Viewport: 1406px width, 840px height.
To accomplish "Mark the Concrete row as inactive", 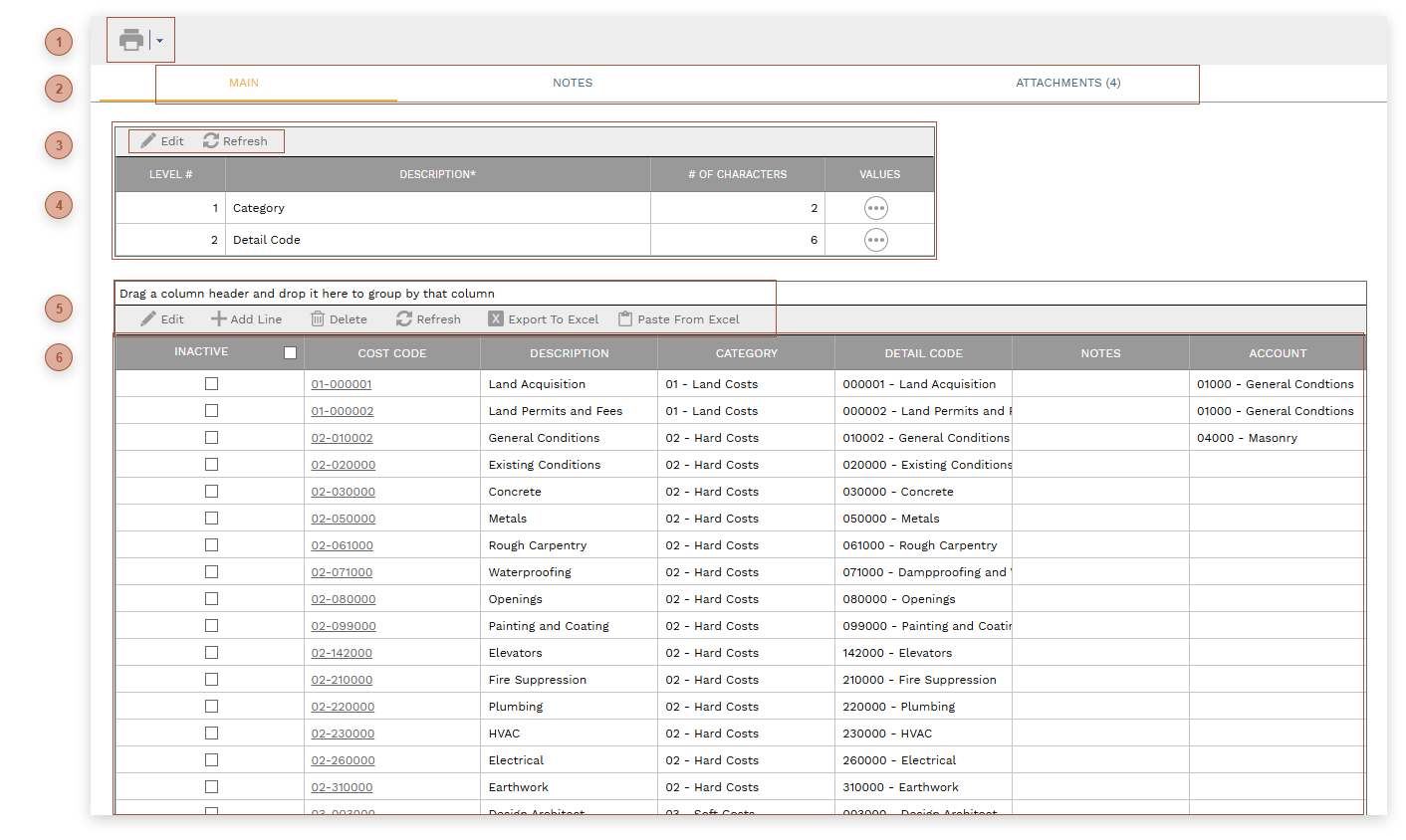I will coord(211,492).
